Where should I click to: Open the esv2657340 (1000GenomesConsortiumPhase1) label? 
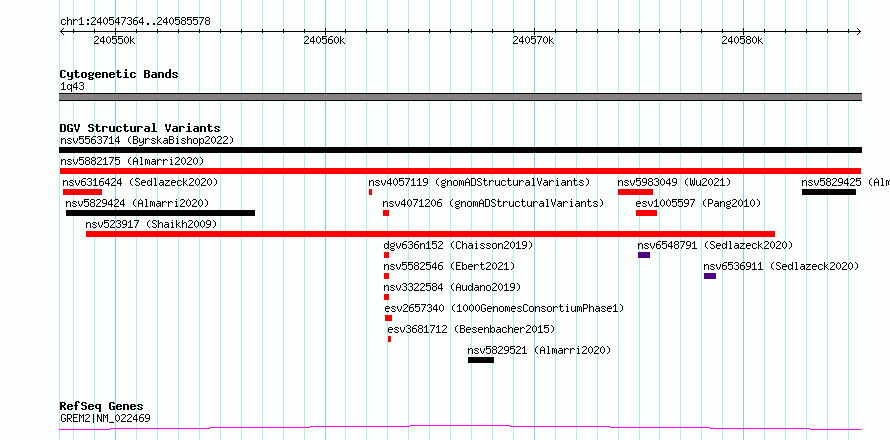click(x=504, y=308)
